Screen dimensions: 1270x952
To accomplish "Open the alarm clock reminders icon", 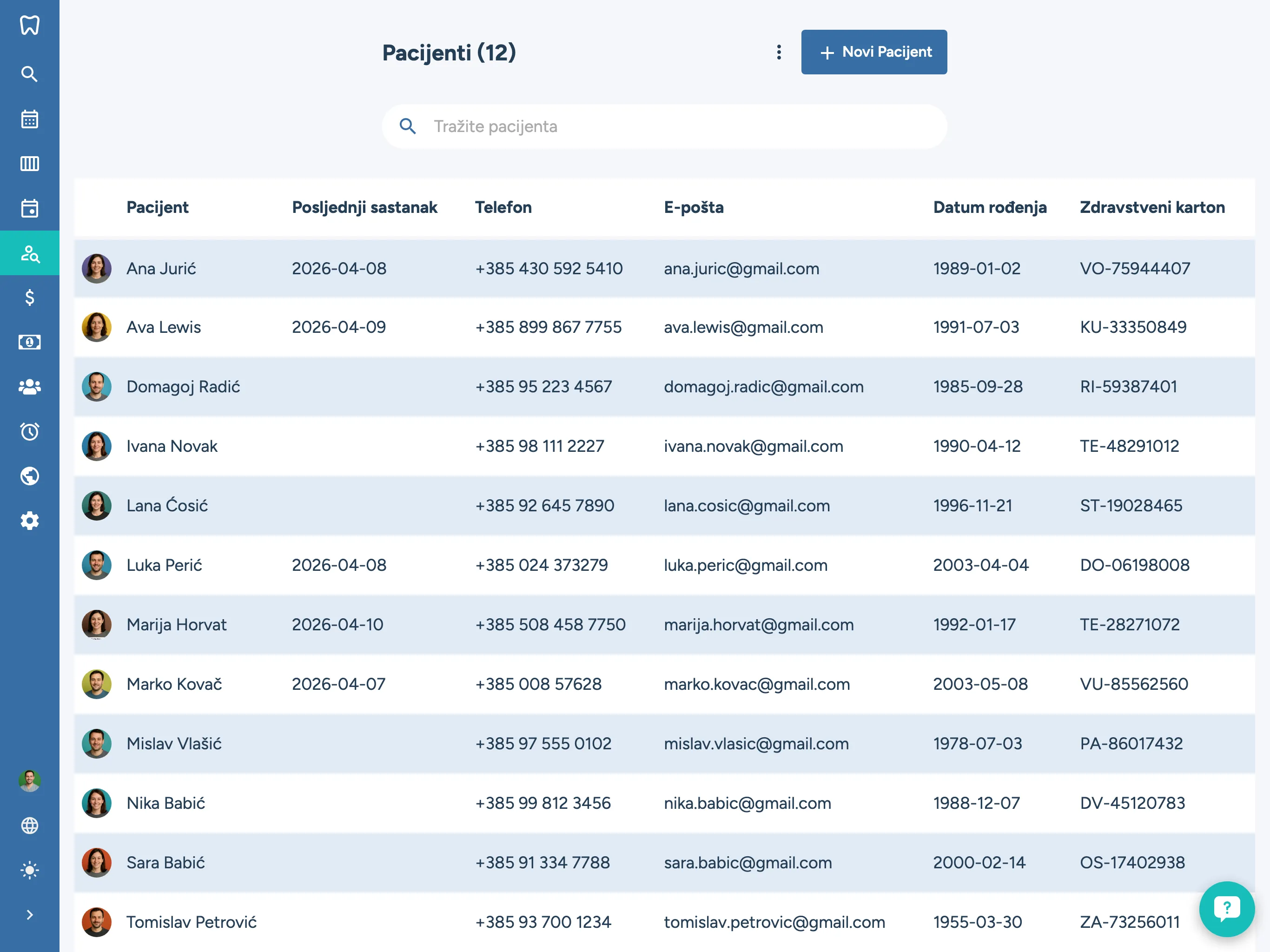I will tap(29, 431).
